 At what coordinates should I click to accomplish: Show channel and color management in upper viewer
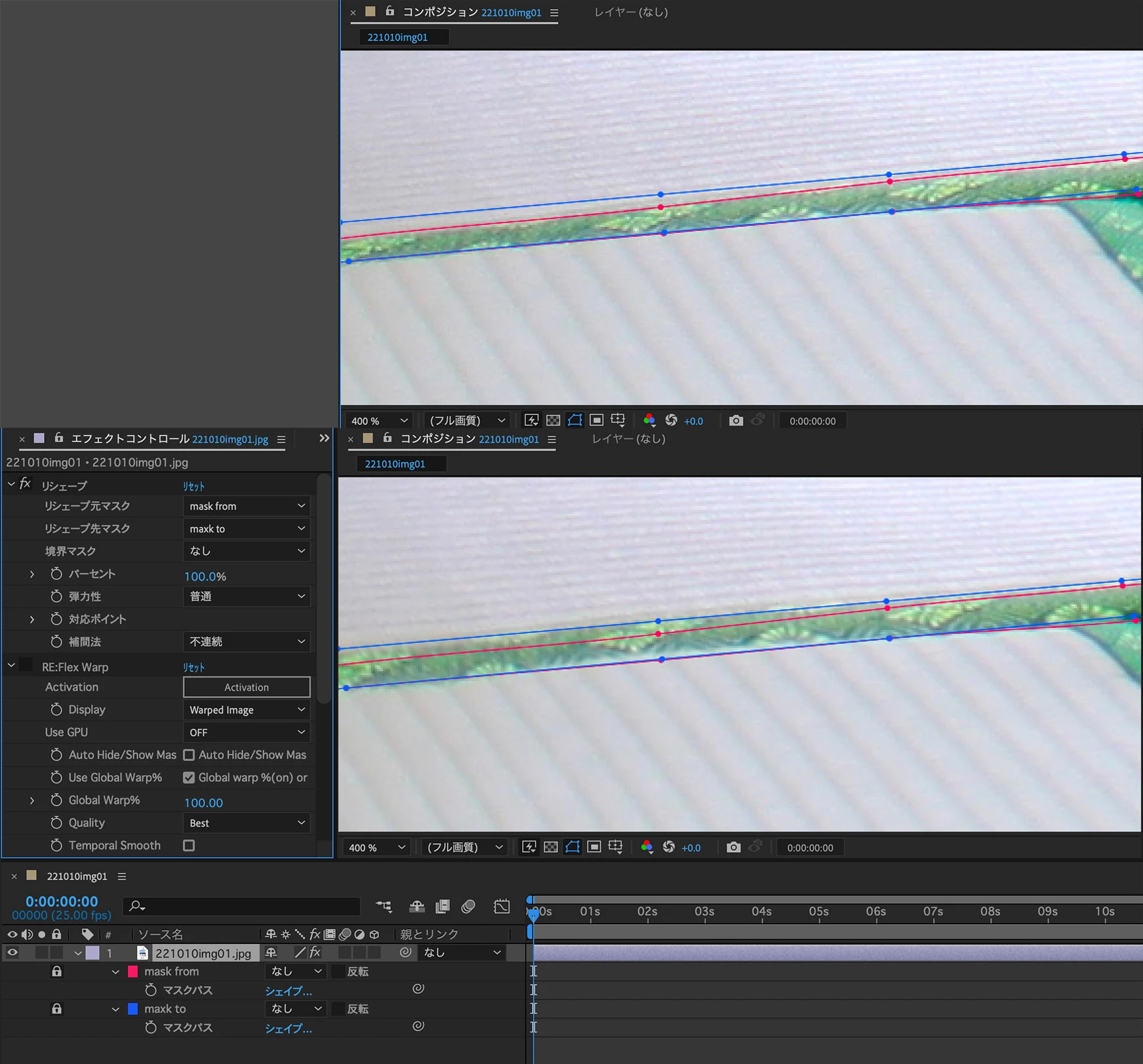click(x=649, y=420)
